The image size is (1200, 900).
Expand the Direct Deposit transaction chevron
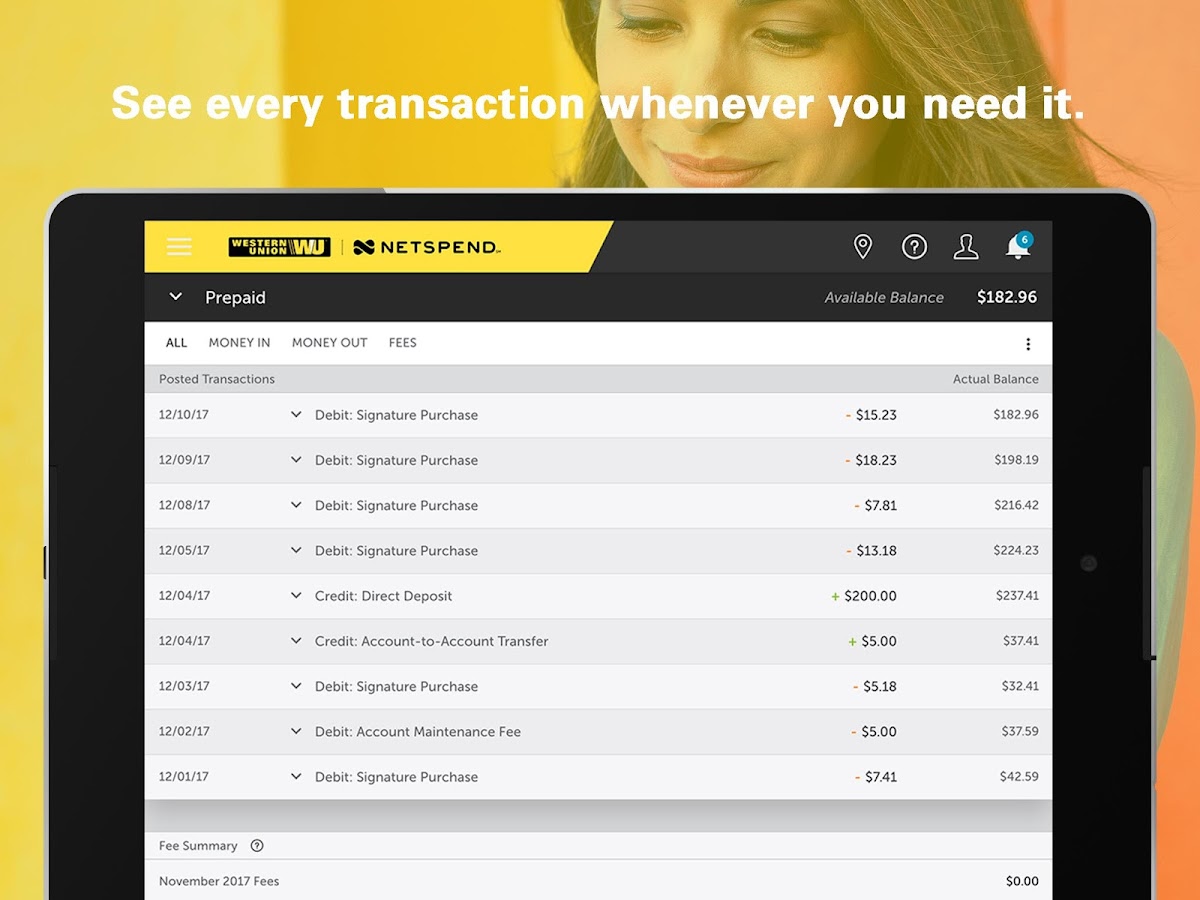click(296, 596)
